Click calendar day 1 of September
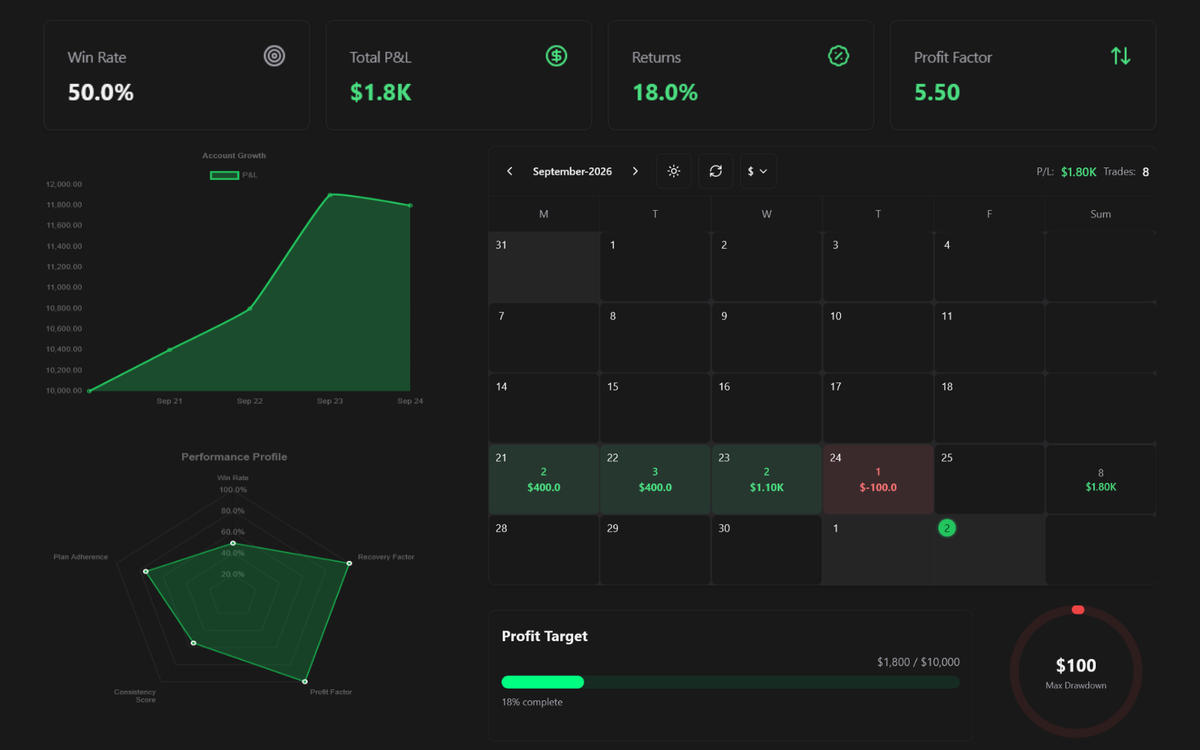 (655, 267)
